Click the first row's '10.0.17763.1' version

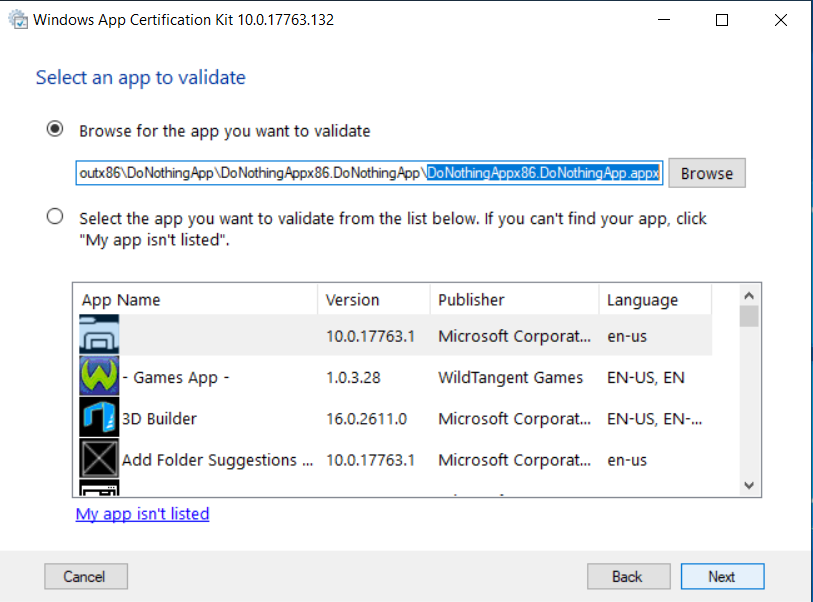click(x=371, y=336)
